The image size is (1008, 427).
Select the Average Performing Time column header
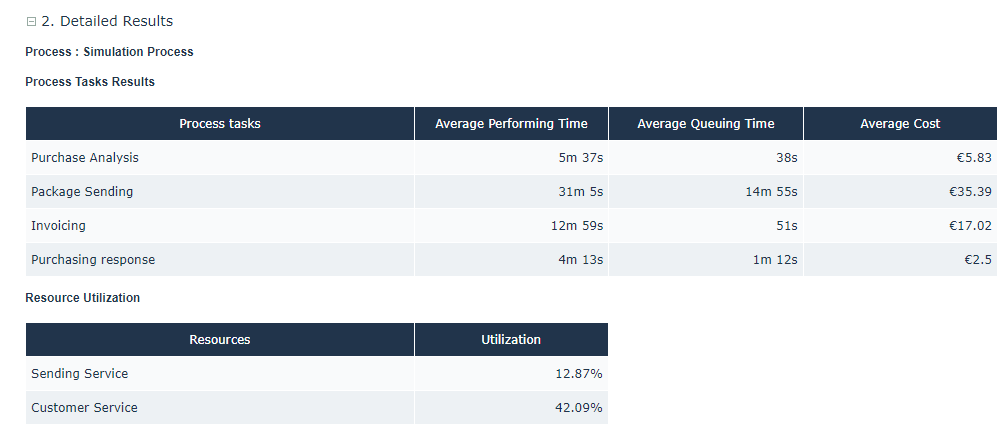pyautogui.click(x=511, y=124)
